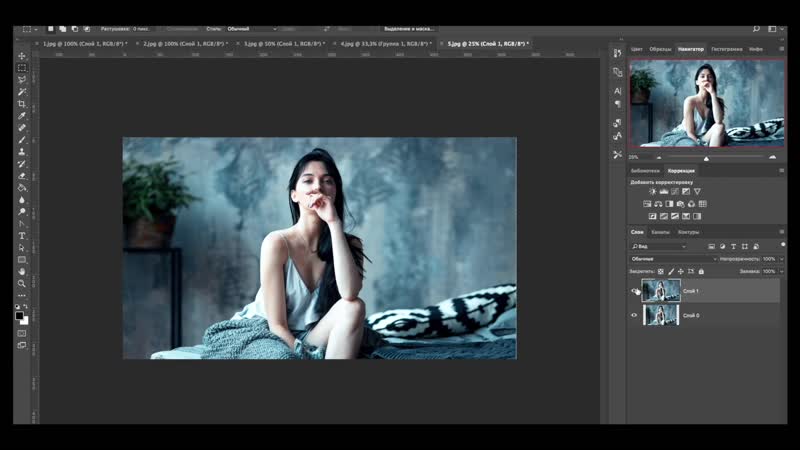The height and width of the screenshot is (450, 800).
Task: Select the Move tool
Action: [21, 56]
